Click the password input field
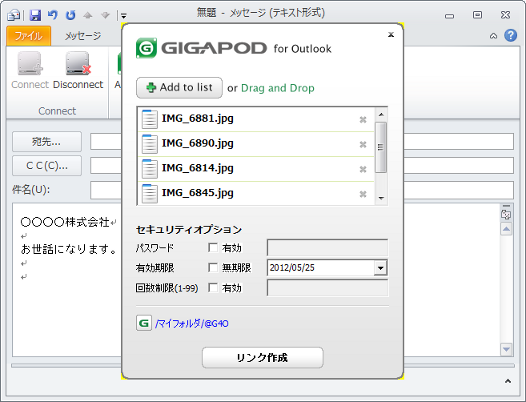 [327, 248]
